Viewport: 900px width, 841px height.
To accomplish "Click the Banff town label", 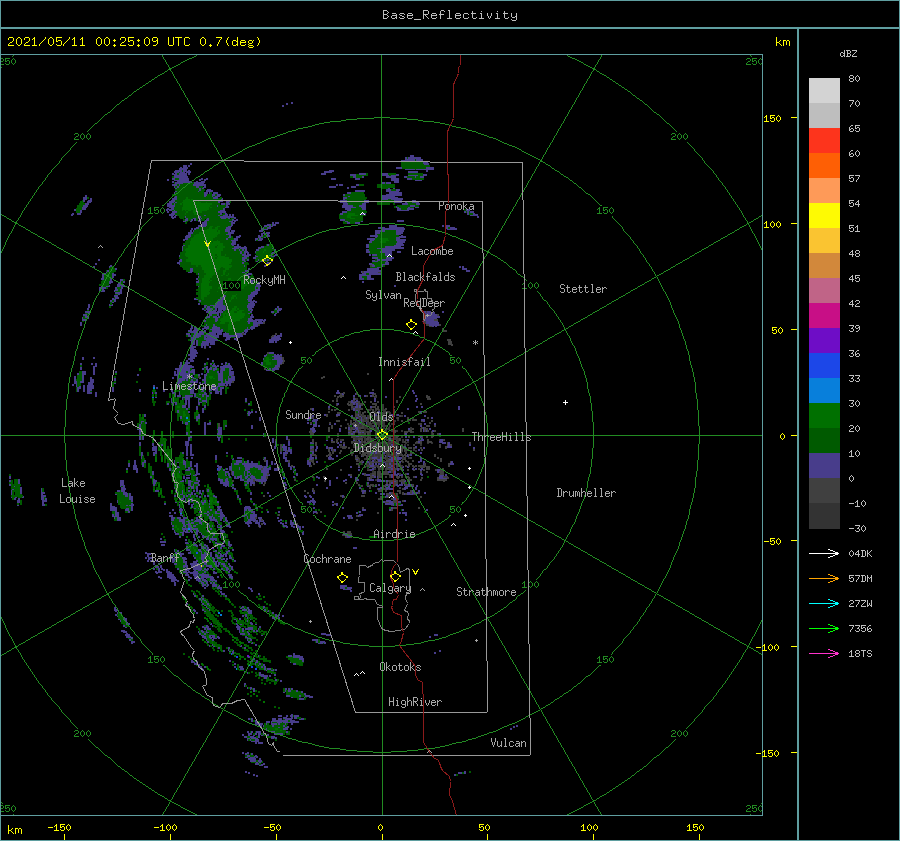I will tap(165, 557).
